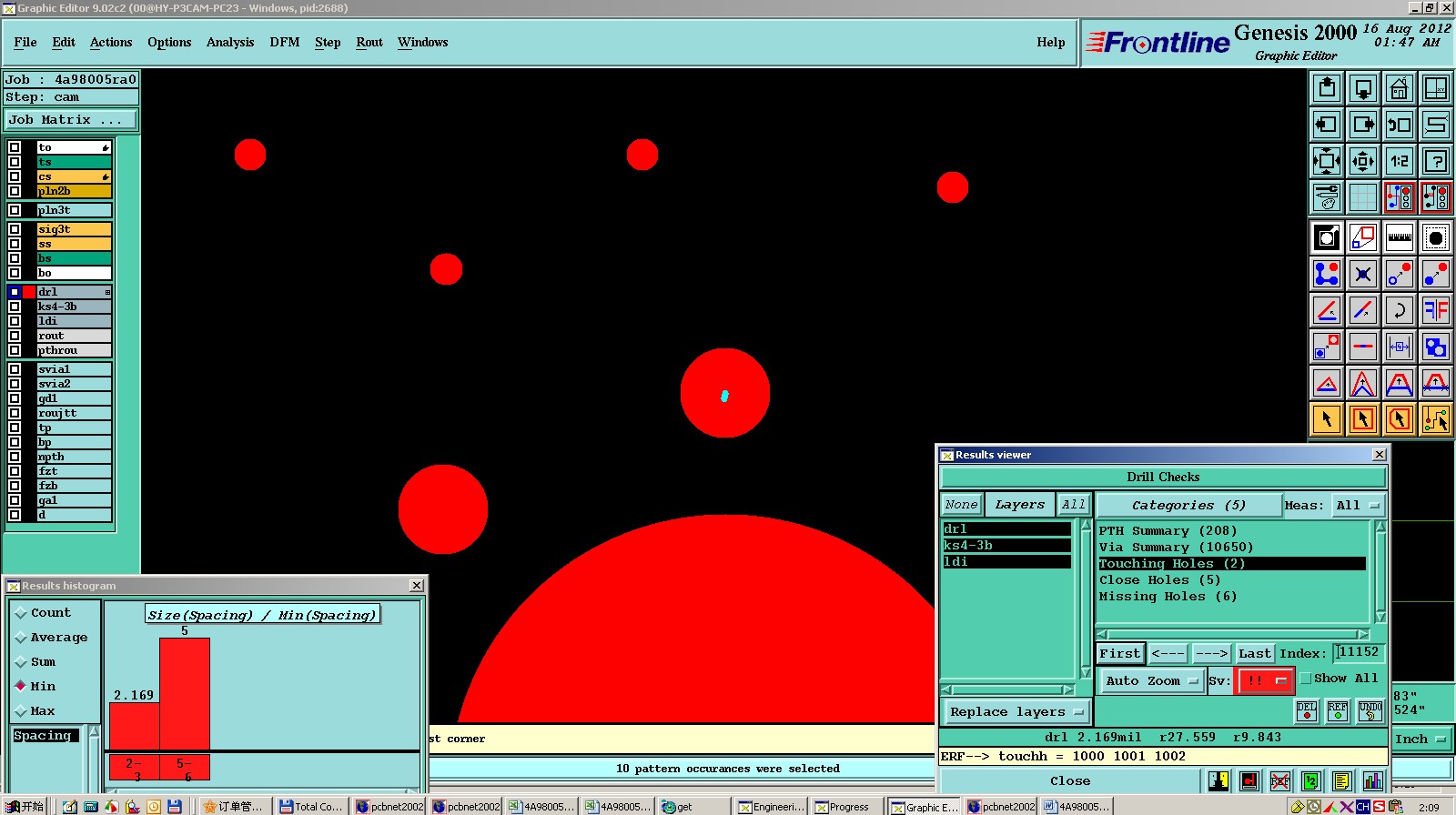The height and width of the screenshot is (815, 1456).
Task: Open the Edit menu
Action: pos(64,43)
